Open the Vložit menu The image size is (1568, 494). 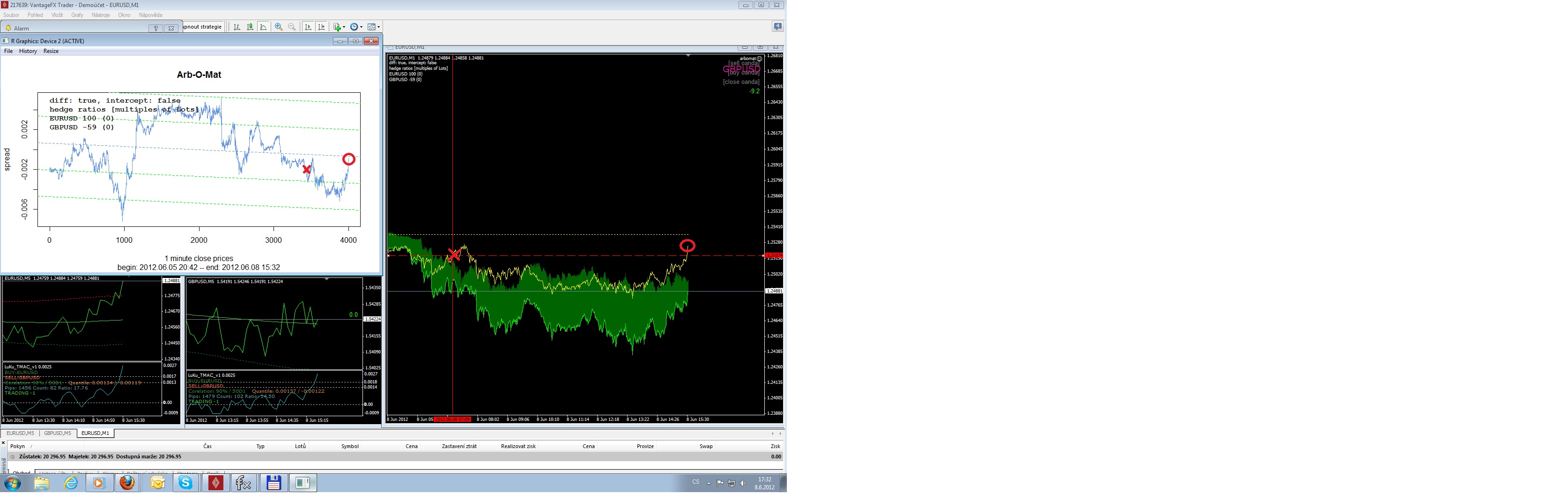(57, 15)
